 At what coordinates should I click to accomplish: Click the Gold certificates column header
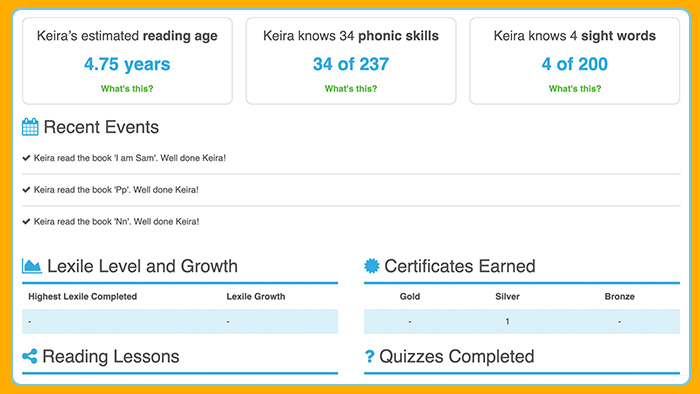click(410, 297)
